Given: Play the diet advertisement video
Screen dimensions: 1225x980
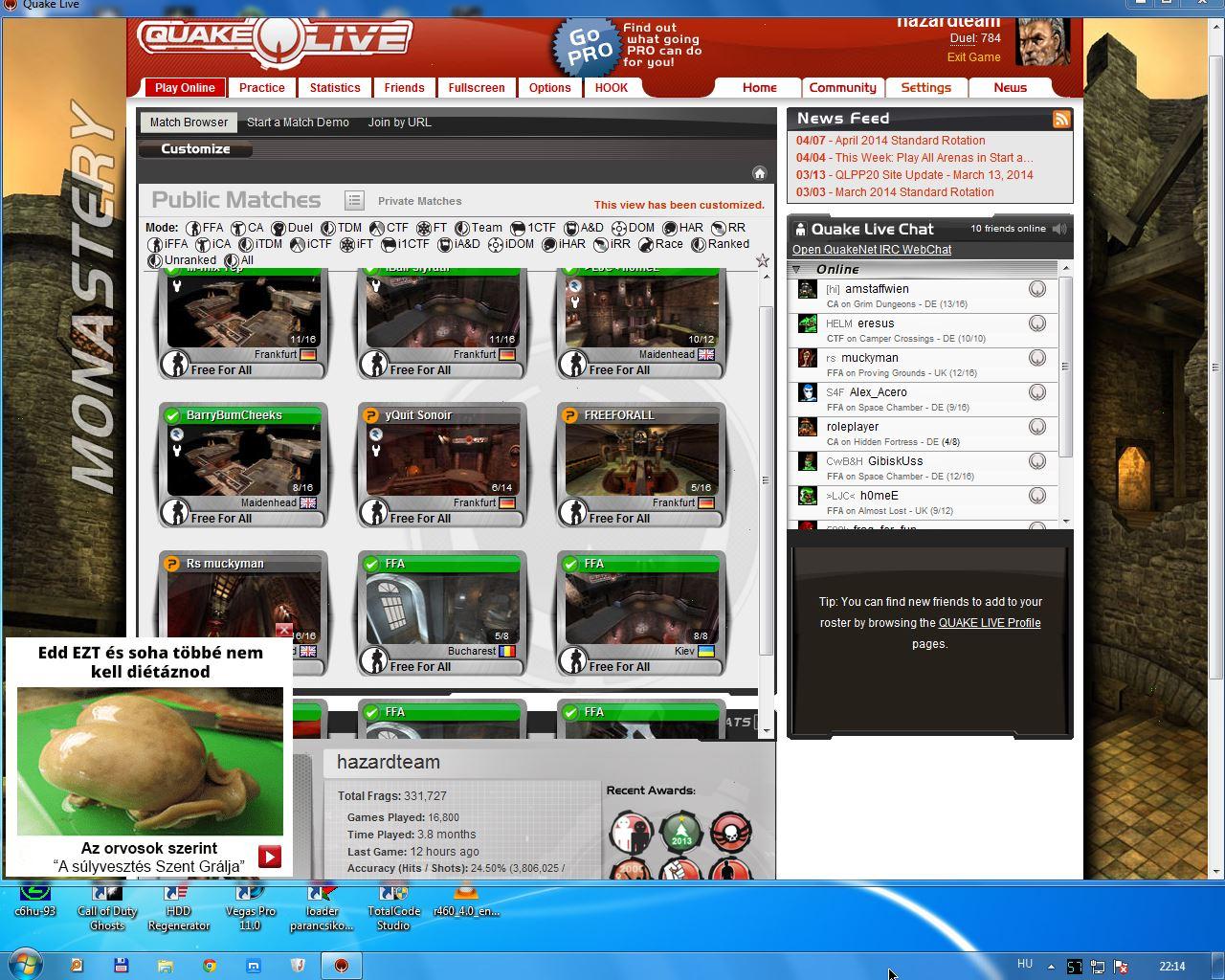Looking at the screenshot, I should tap(270, 857).
